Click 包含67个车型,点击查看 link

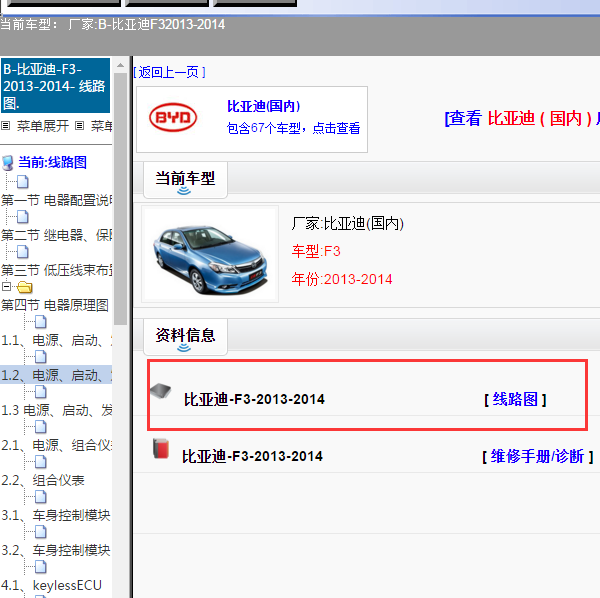293,128
